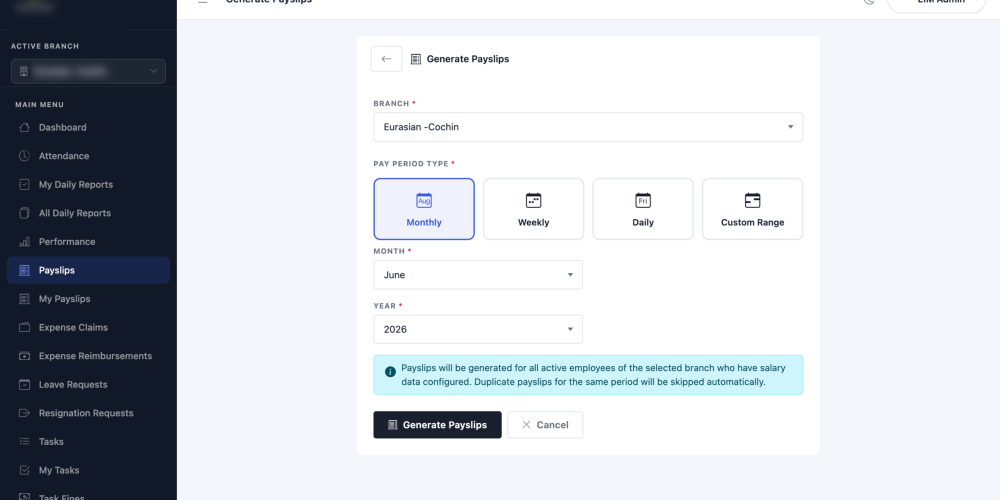Select Custom Range pay period type

point(753,209)
